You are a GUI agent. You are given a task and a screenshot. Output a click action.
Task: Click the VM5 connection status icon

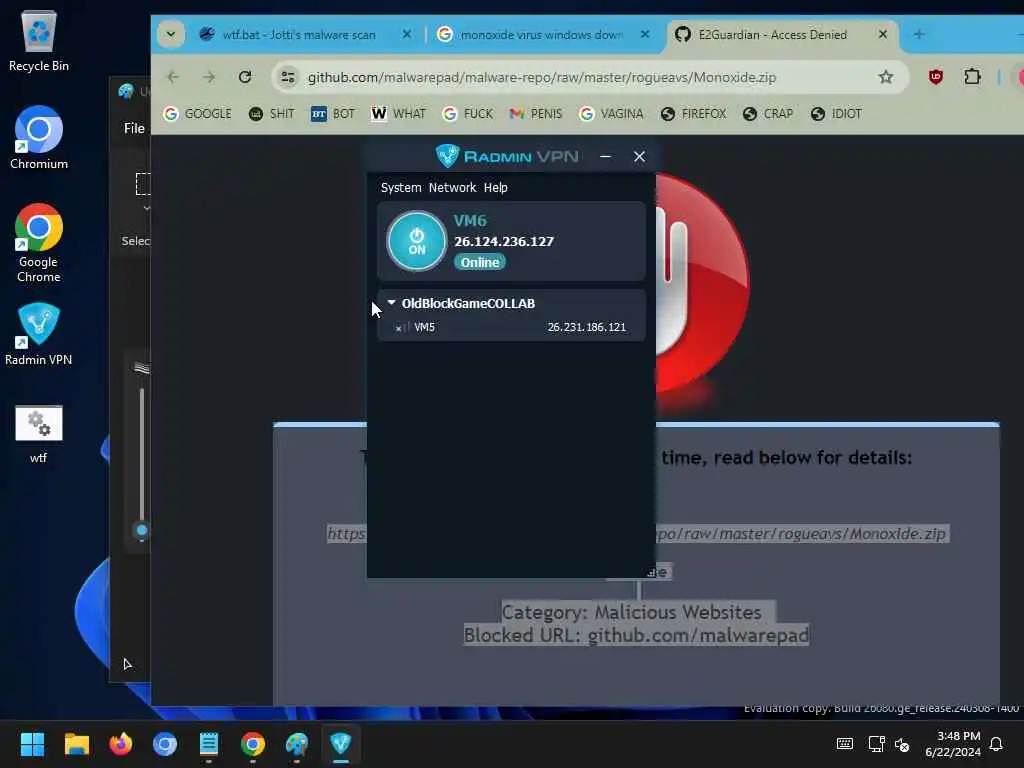(401, 327)
